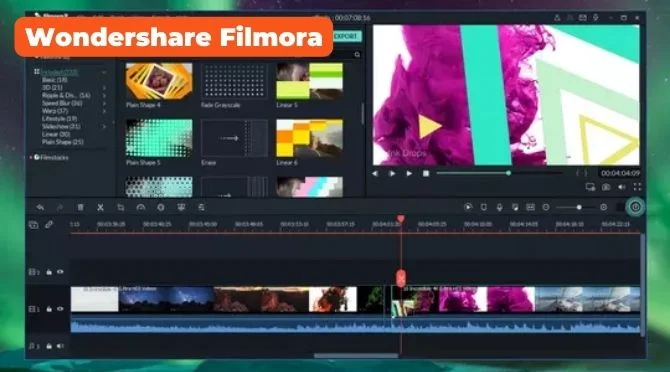The width and height of the screenshot is (670, 372).
Task: Click the Green Screen icon in timeline toolbar
Action: [x=181, y=208]
